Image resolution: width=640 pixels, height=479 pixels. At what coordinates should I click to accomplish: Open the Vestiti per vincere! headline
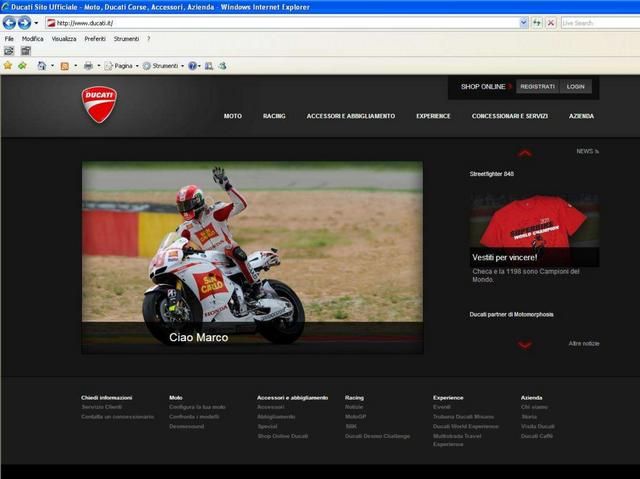(x=504, y=257)
